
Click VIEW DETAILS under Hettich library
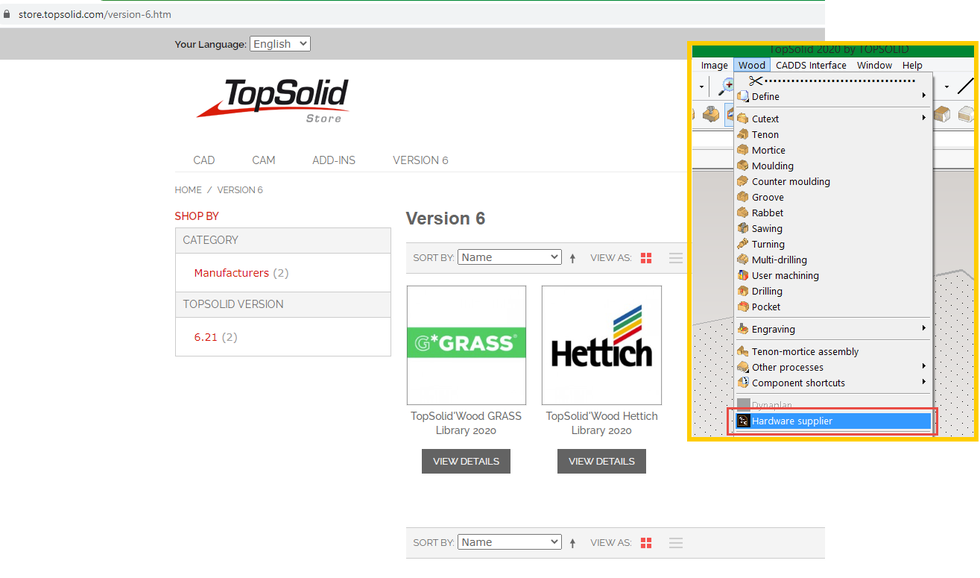point(602,461)
